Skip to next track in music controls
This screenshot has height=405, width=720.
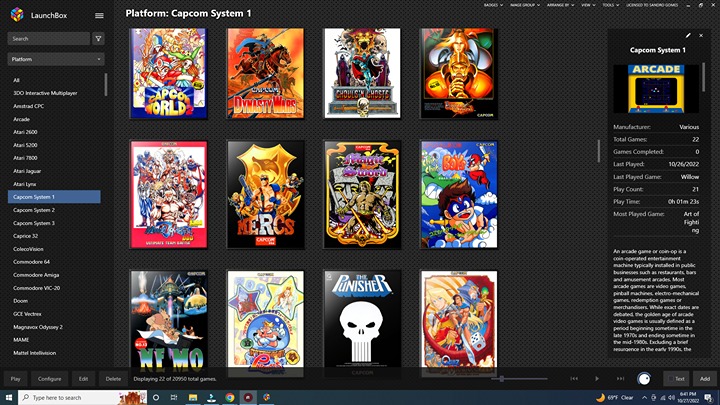point(620,378)
